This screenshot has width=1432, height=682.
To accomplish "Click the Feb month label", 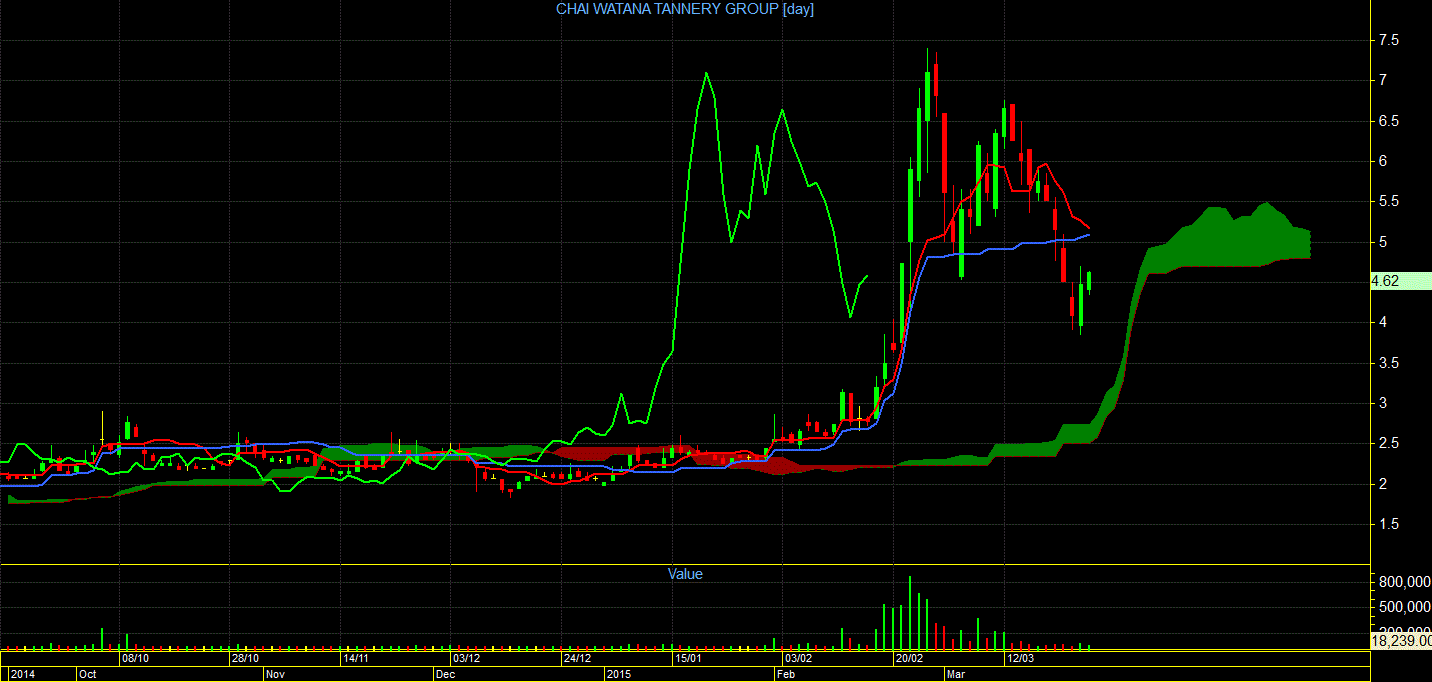I will 788,674.
